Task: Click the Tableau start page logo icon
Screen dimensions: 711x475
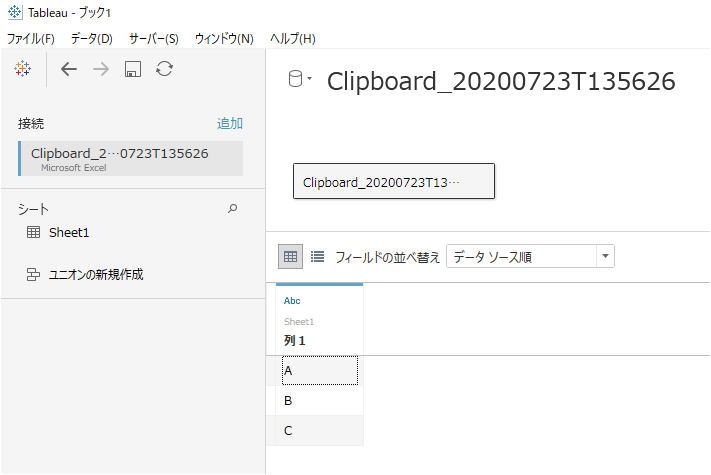Action: click(x=22, y=69)
